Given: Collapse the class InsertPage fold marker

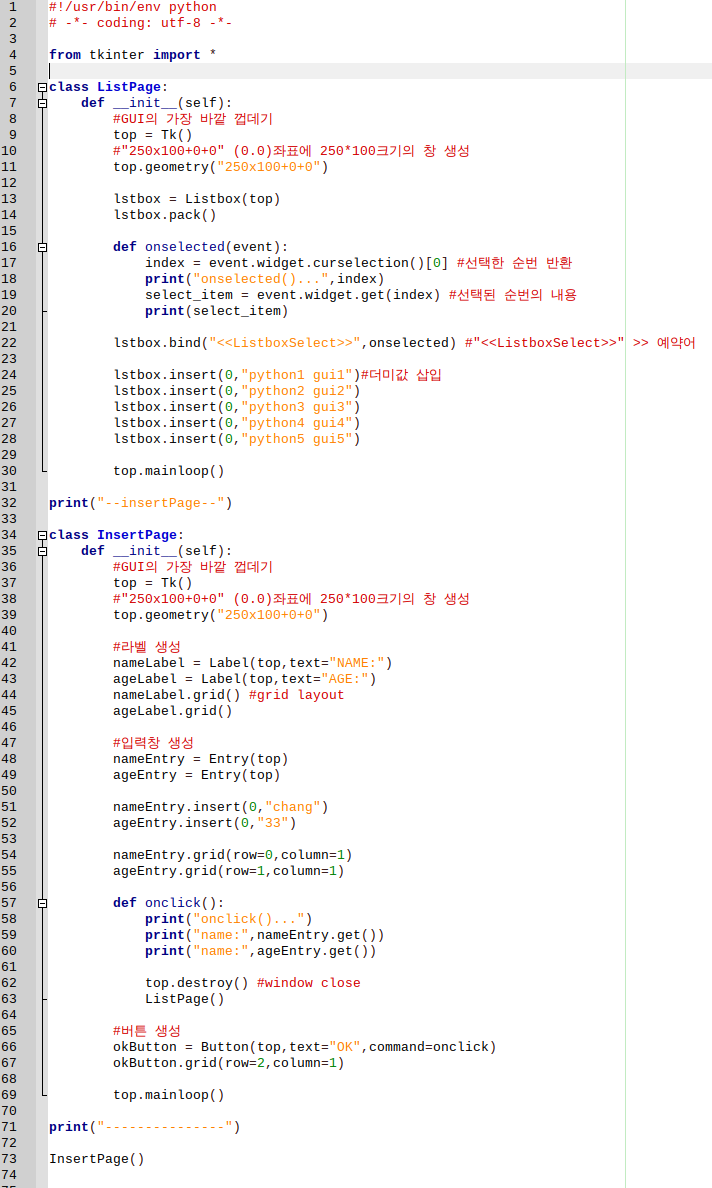Looking at the screenshot, I should (x=42, y=535).
